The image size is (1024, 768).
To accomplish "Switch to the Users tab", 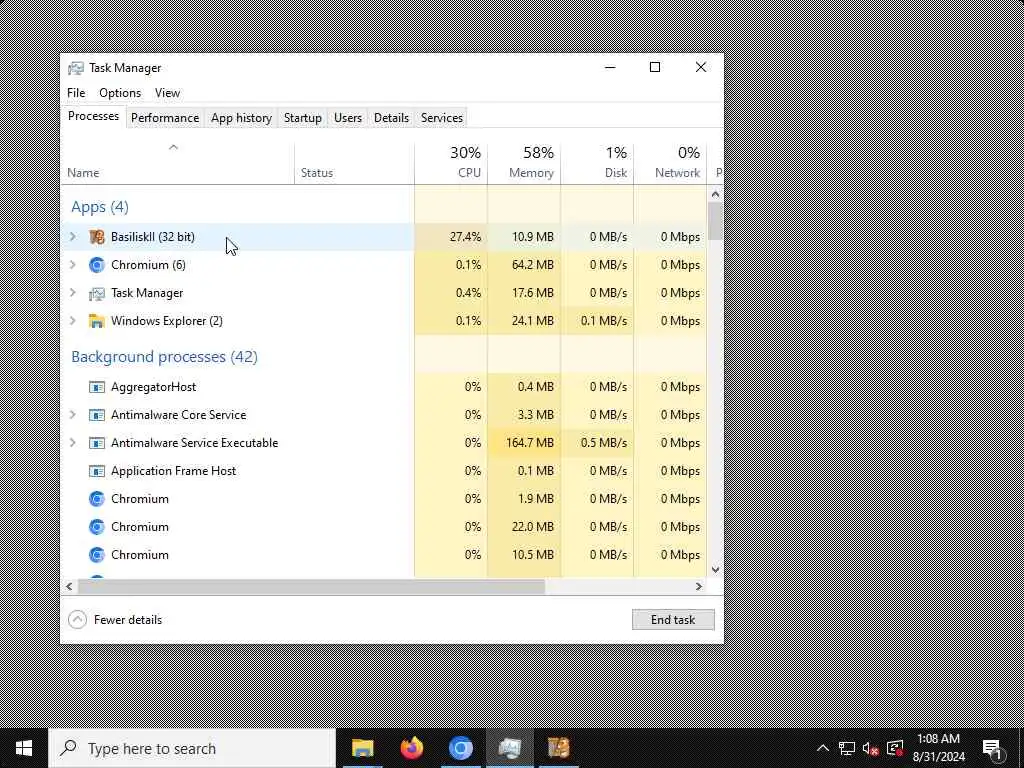I will [x=347, y=118].
